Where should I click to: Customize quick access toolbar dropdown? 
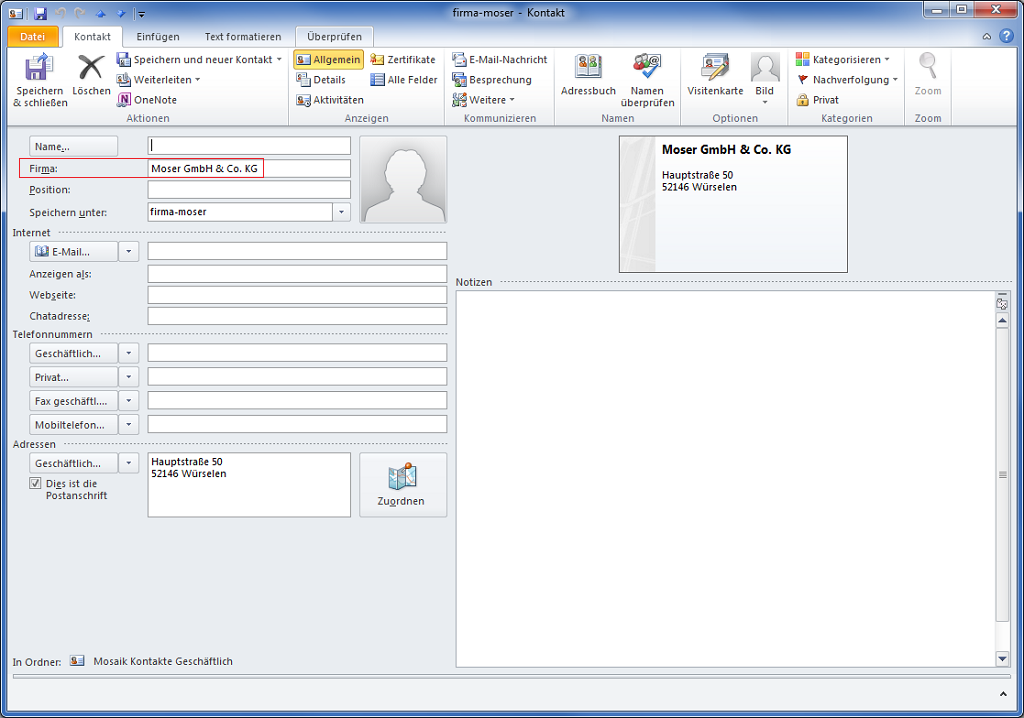tap(142, 14)
